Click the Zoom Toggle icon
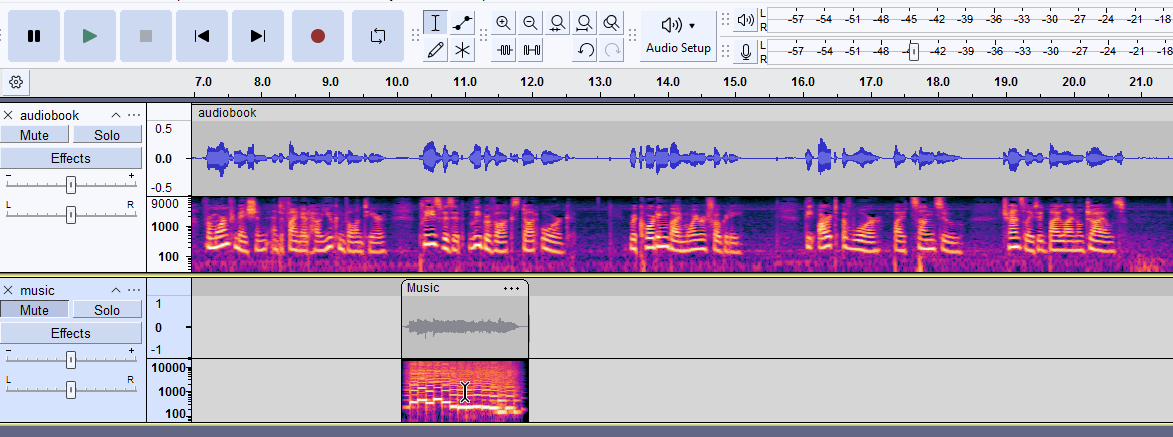 (x=612, y=22)
